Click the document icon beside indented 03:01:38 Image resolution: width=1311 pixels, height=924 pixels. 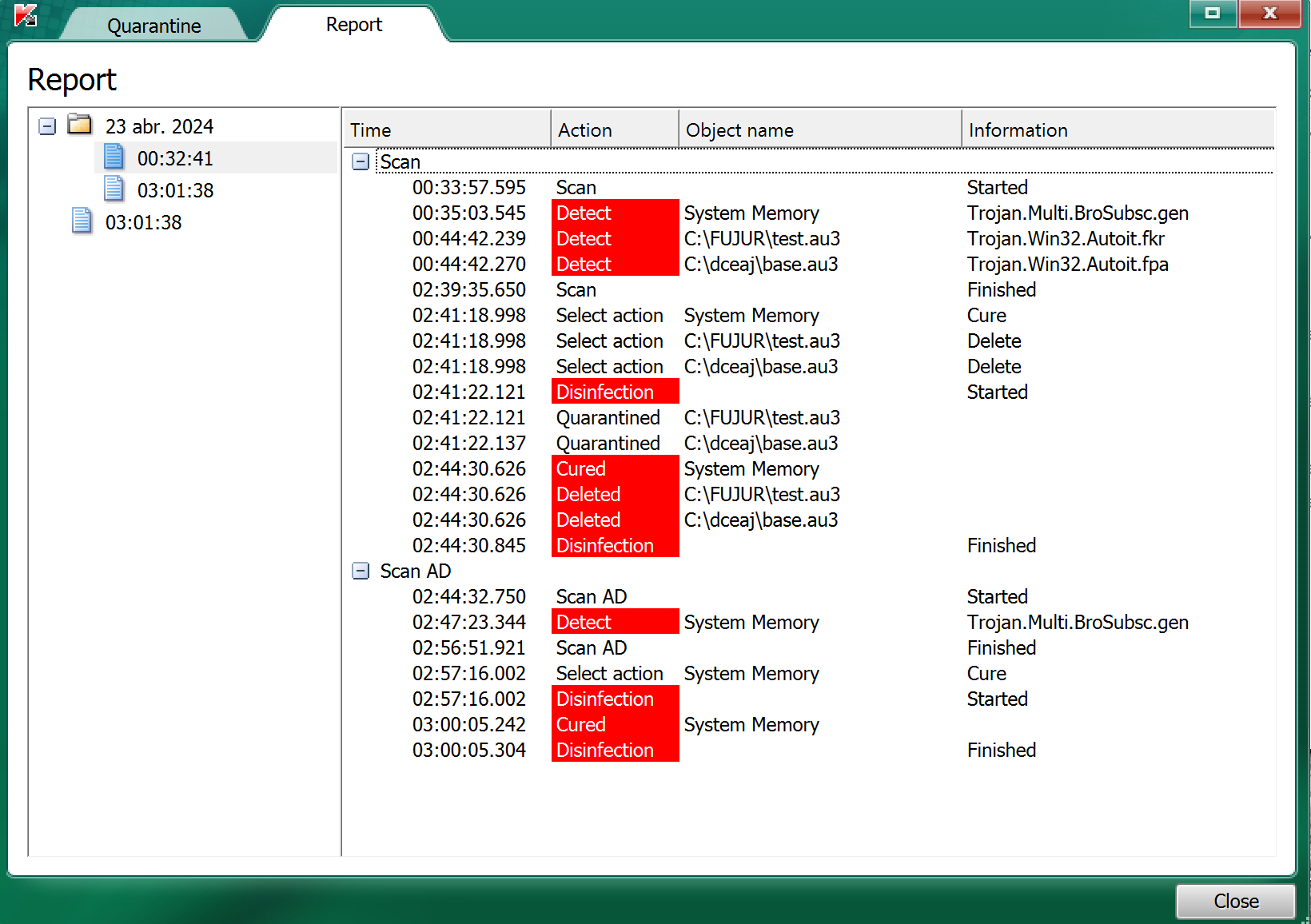[114, 189]
